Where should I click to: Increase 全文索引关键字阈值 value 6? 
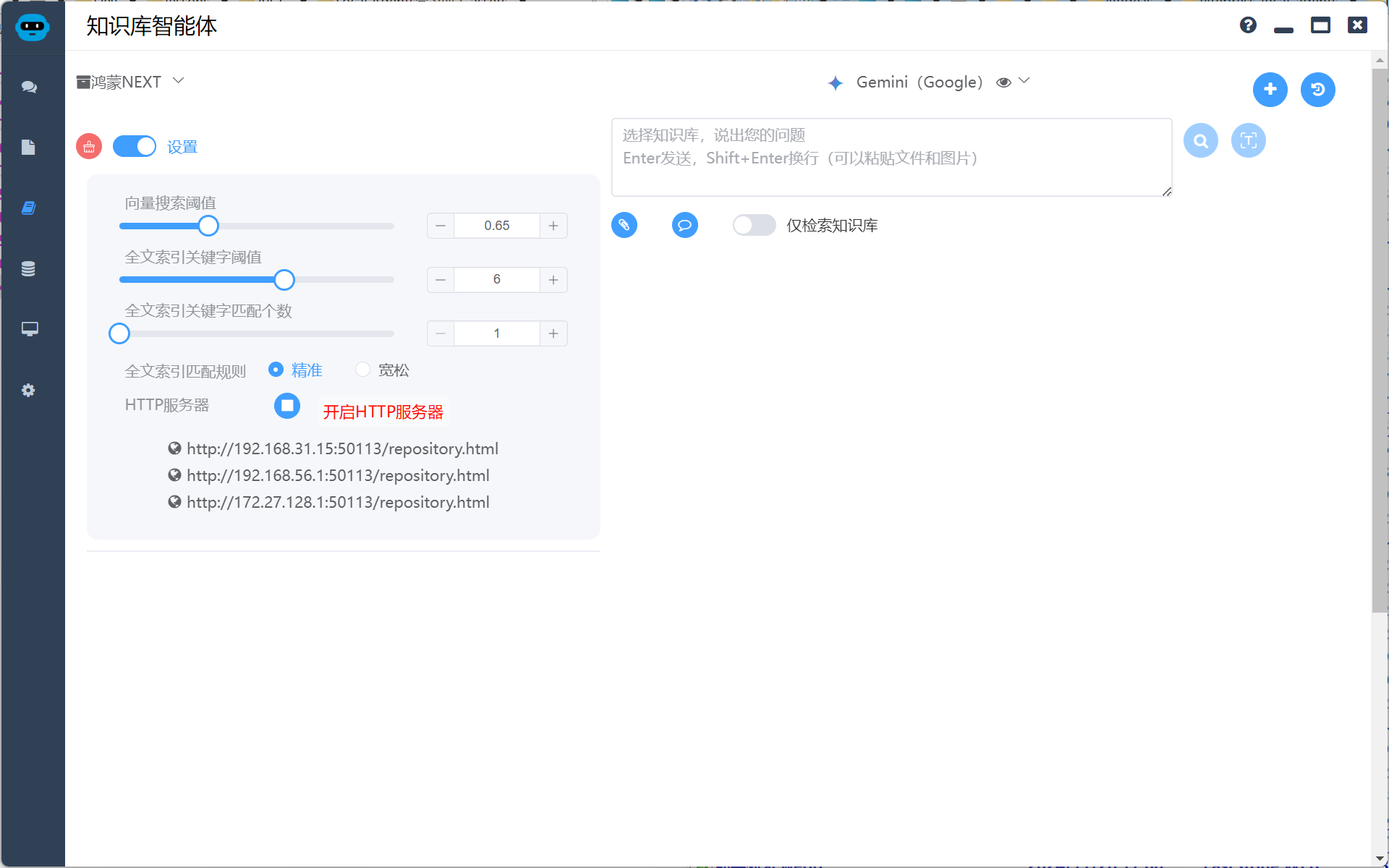pos(553,279)
